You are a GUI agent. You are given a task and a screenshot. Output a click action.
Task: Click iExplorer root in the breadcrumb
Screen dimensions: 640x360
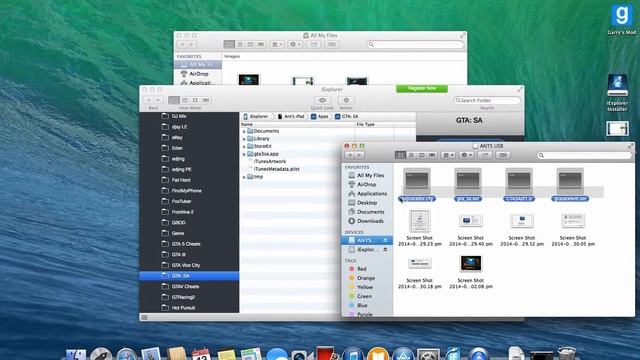[256, 116]
